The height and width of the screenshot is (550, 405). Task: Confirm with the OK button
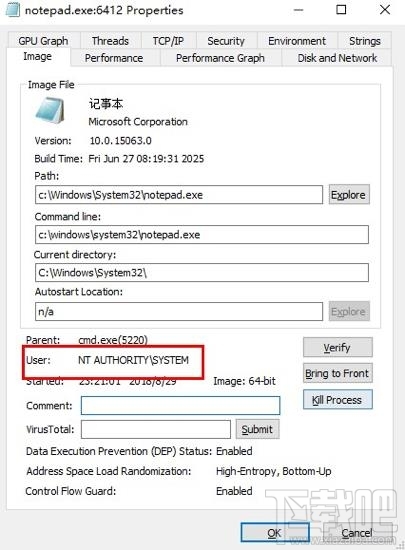275,532
